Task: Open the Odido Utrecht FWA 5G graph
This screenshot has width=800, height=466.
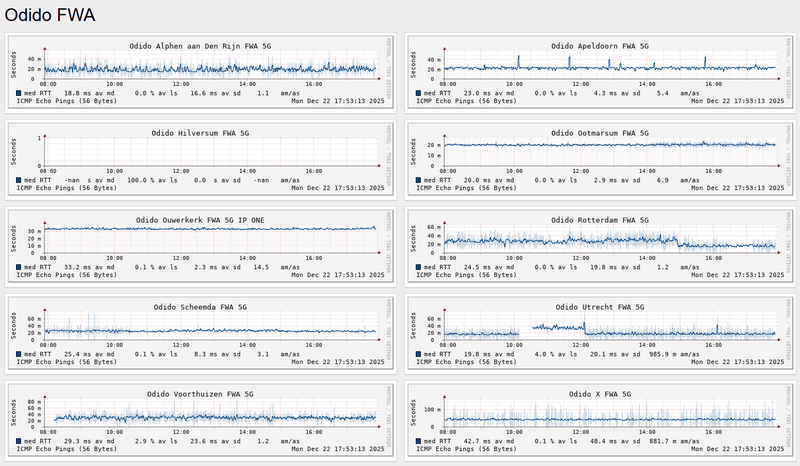Action: 600,334
